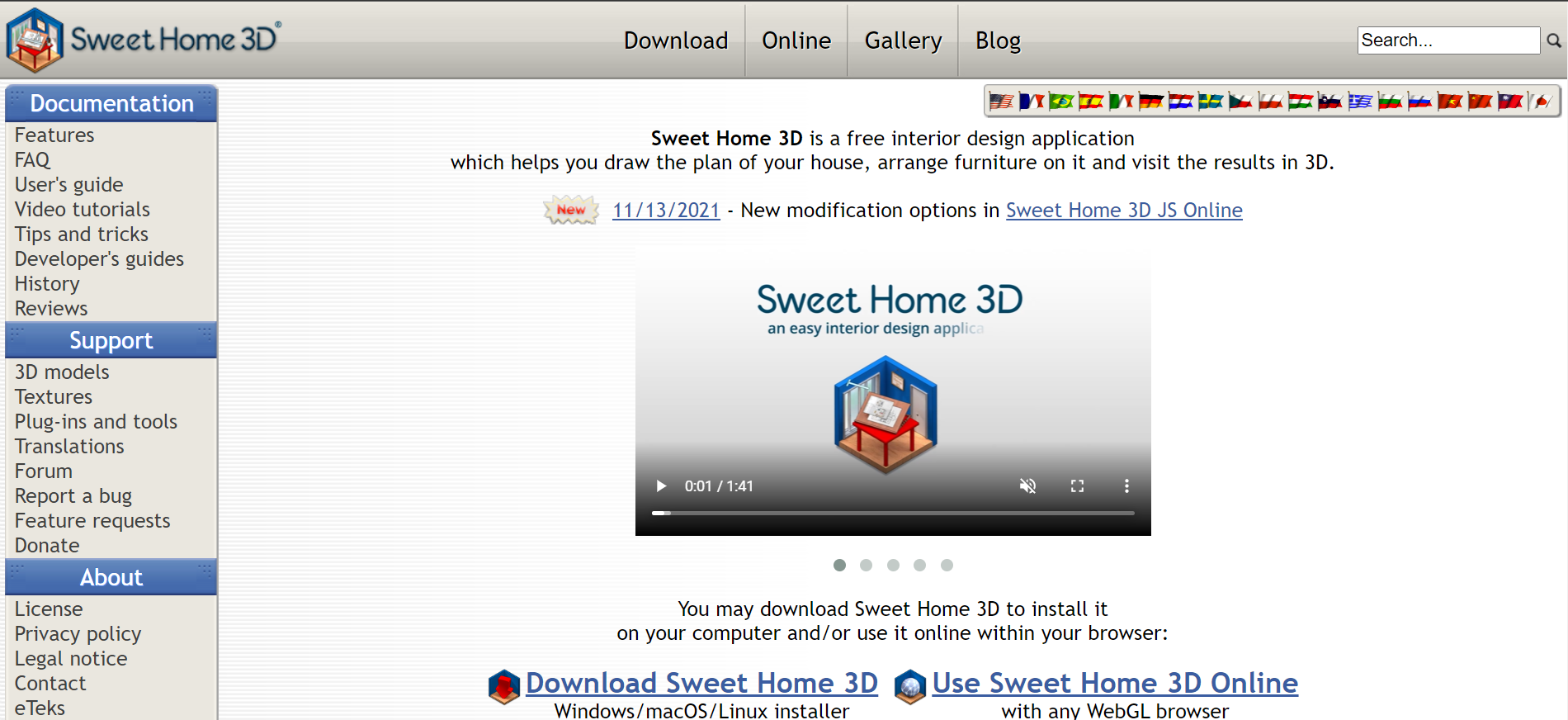
Task: Select the fifth slideshow dot
Action: [947, 565]
